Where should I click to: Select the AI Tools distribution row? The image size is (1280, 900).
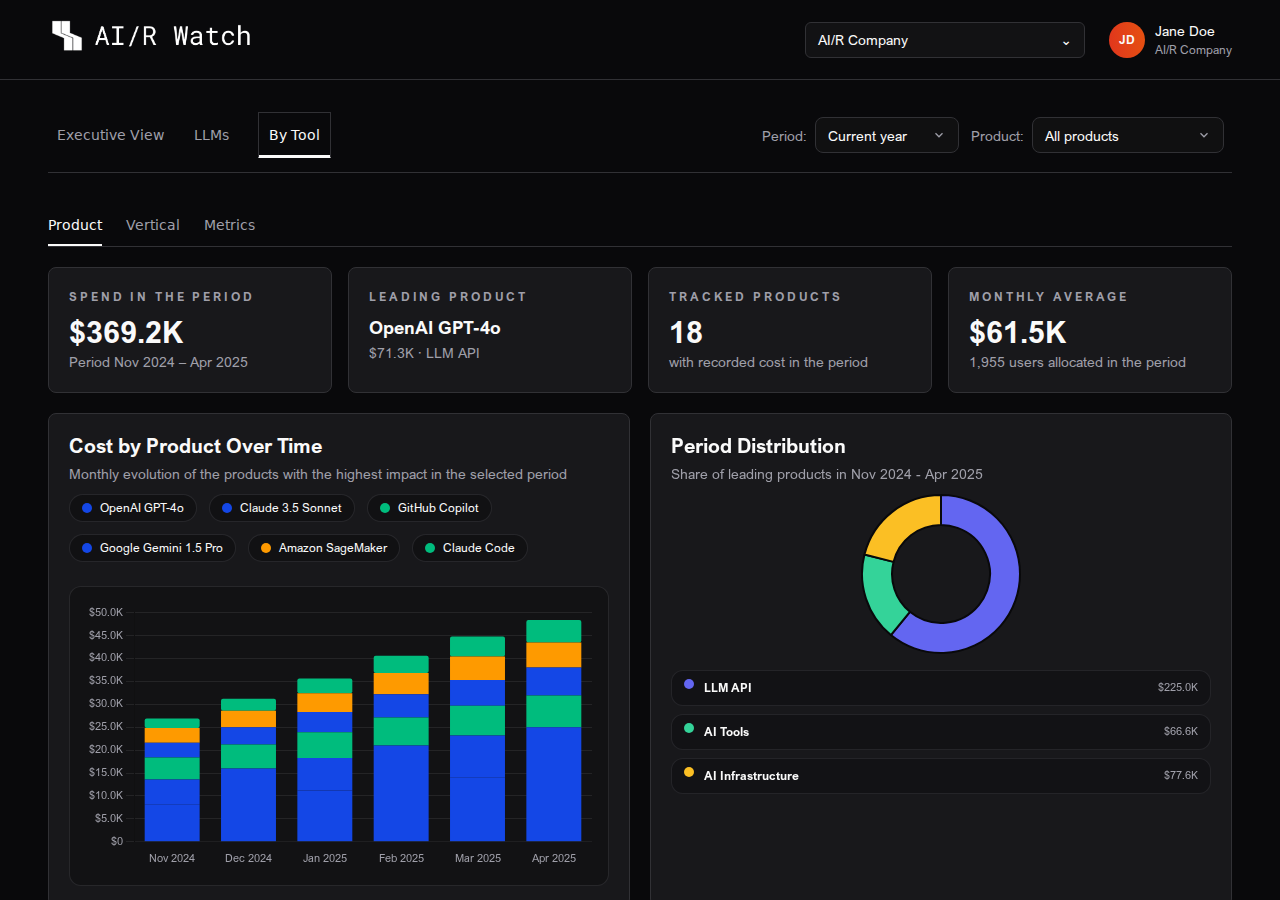941,732
